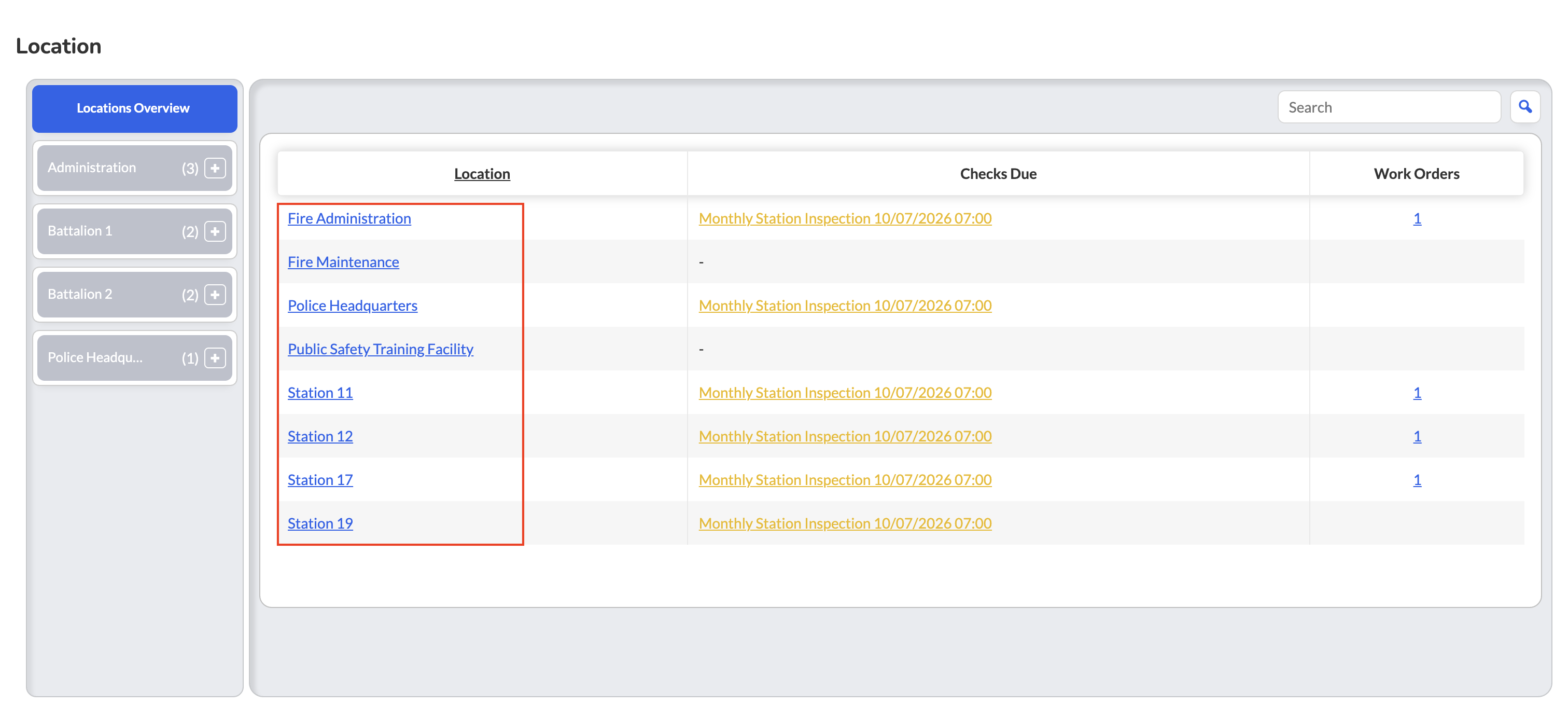Open the Station 11 location link

[x=320, y=393]
